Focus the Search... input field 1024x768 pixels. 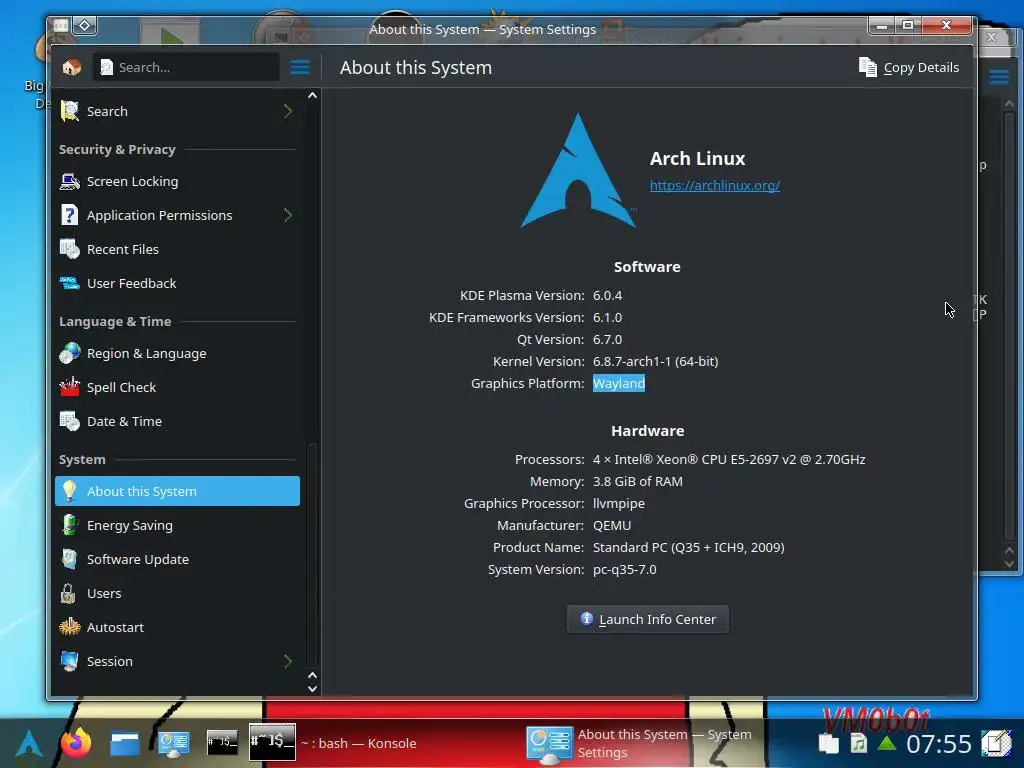[186, 67]
